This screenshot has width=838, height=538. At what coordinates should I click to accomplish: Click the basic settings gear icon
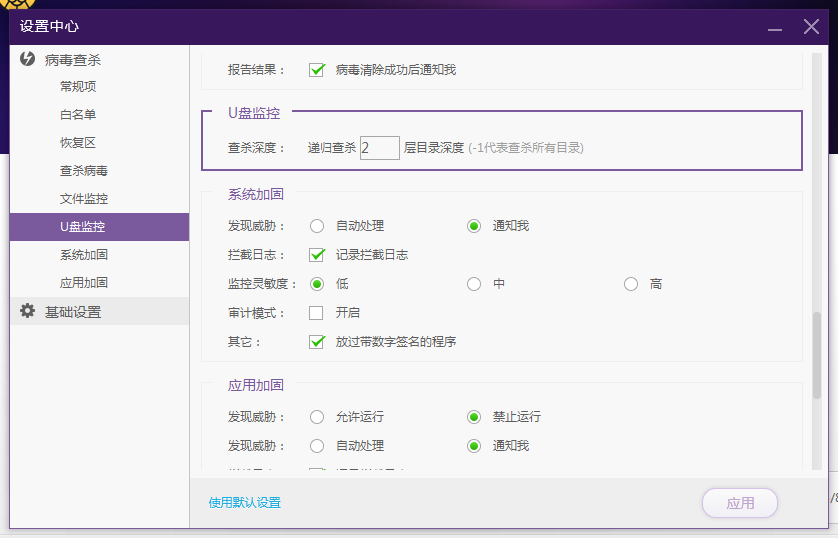click(x=28, y=311)
